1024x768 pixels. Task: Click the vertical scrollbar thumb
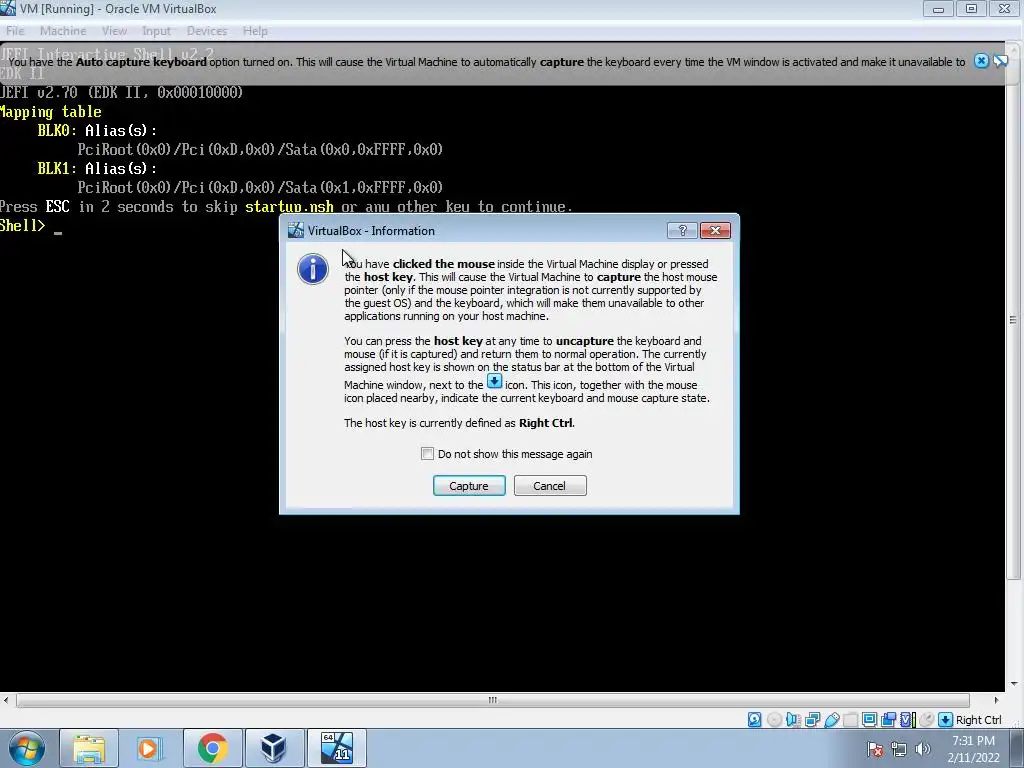1013,319
